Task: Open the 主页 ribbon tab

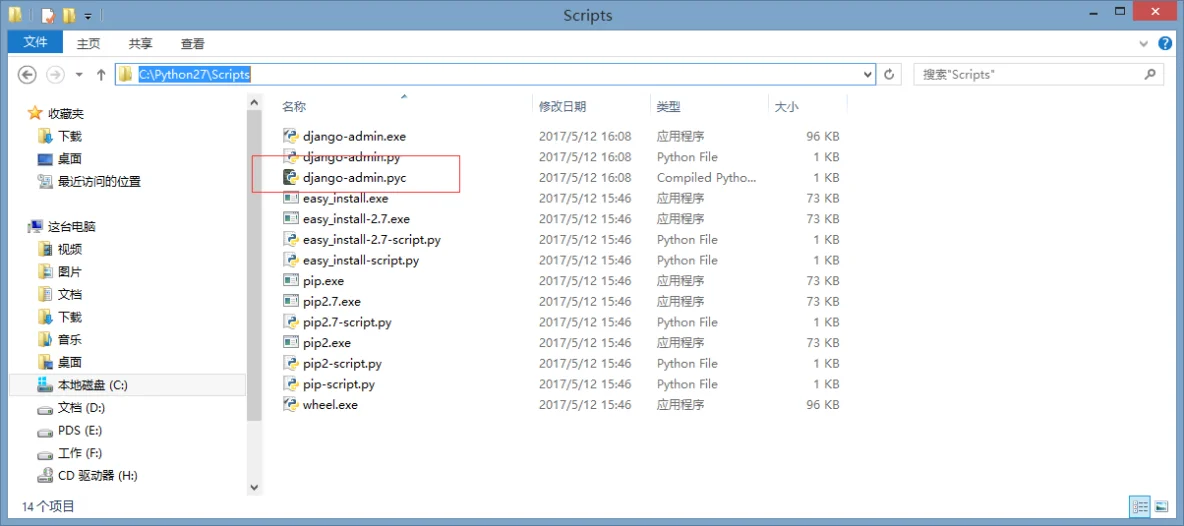Action: 88,44
